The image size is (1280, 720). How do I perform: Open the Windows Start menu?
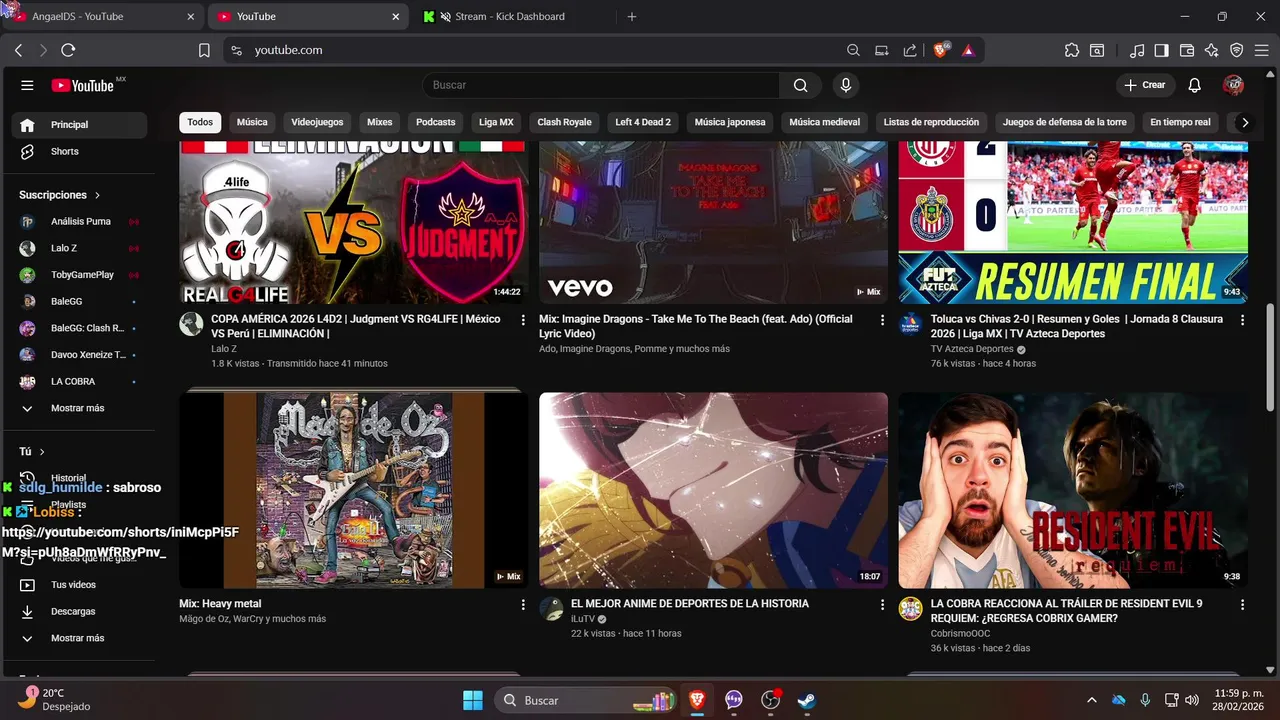point(473,700)
